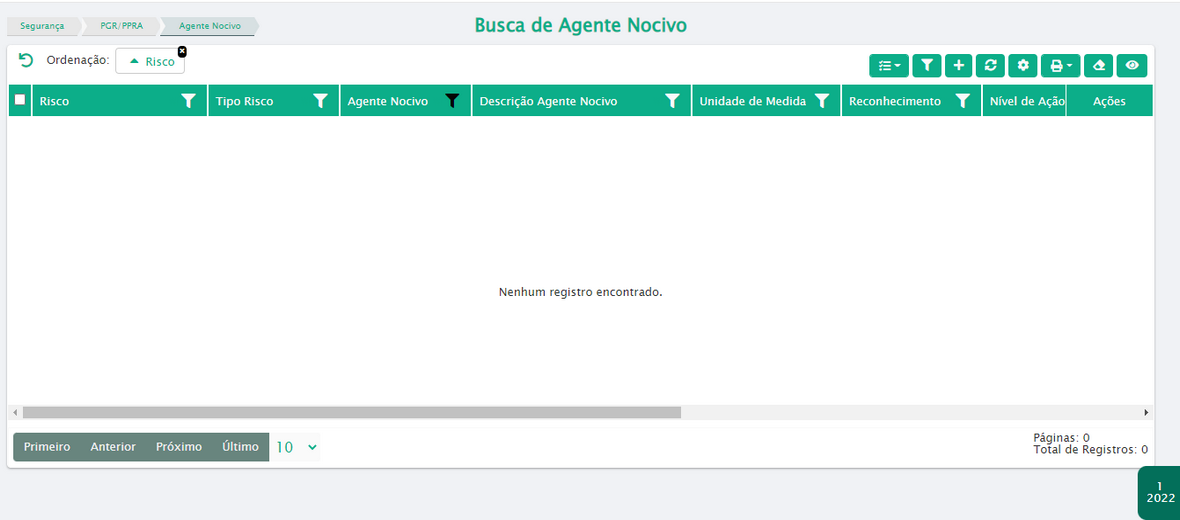Sort by Descrição Agente Nocivo header
The height and width of the screenshot is (520, 1180).
[x=549, y=102]
